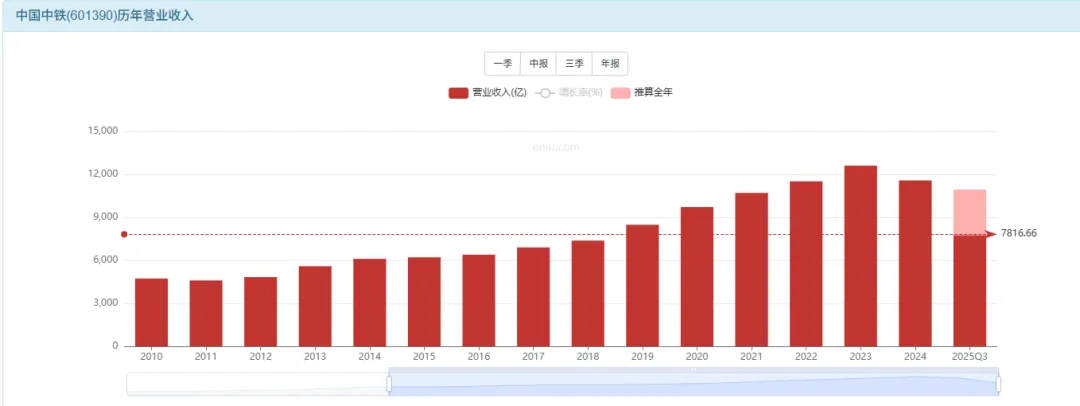The image size is (1080, 406).
Task: Click the 2010 revenue bar
Action: [152, 312]
